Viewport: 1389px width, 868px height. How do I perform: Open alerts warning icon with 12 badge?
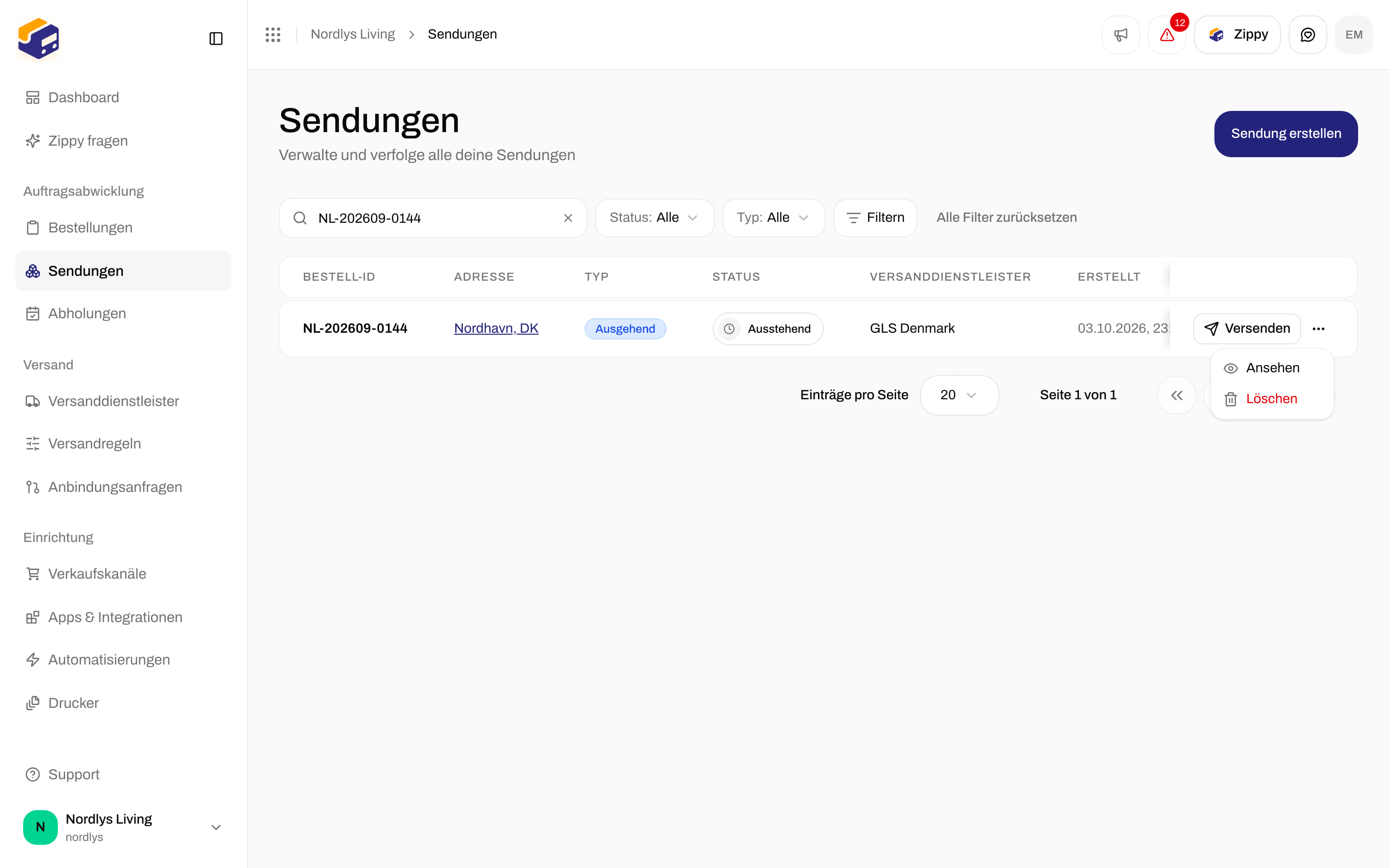pos(1167,34)
